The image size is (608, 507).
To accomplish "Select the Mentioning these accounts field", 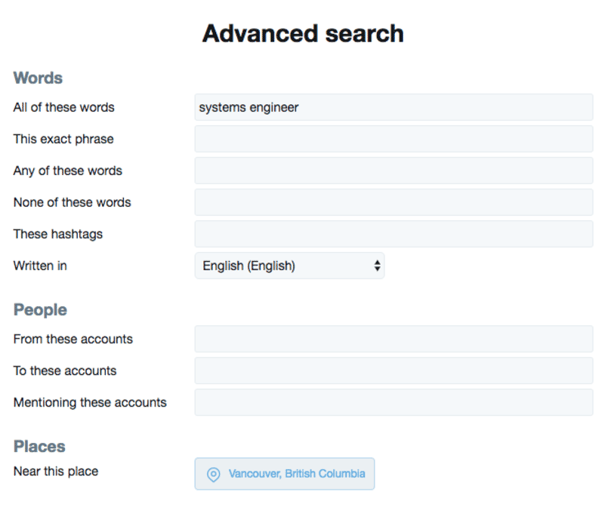I will click(394, 403).
